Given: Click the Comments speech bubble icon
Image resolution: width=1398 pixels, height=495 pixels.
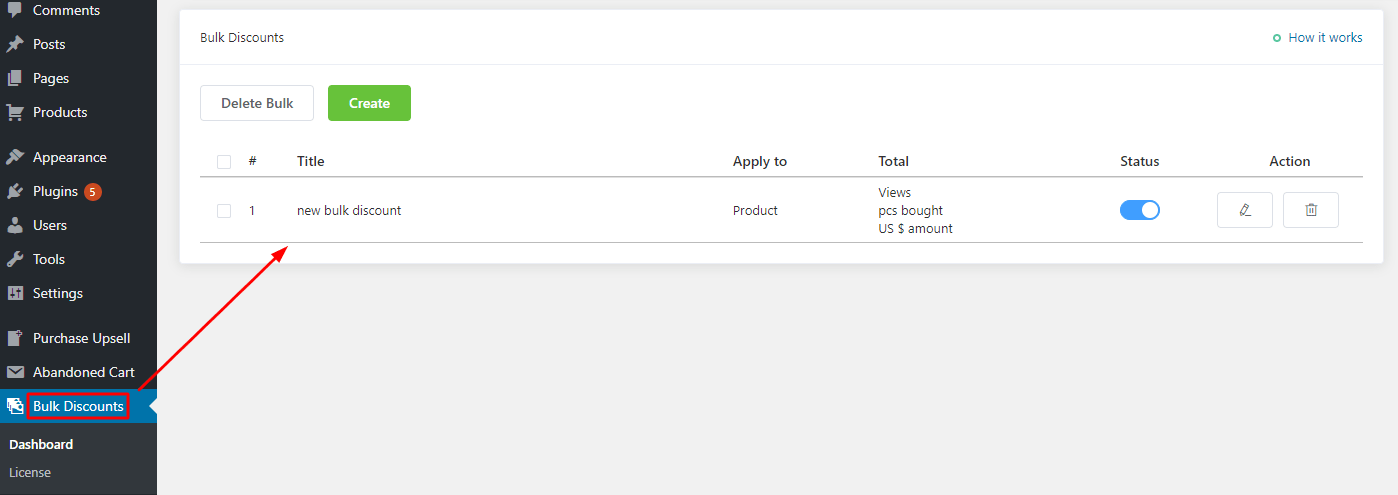Looking at the screenshot, I should (15, 10).
